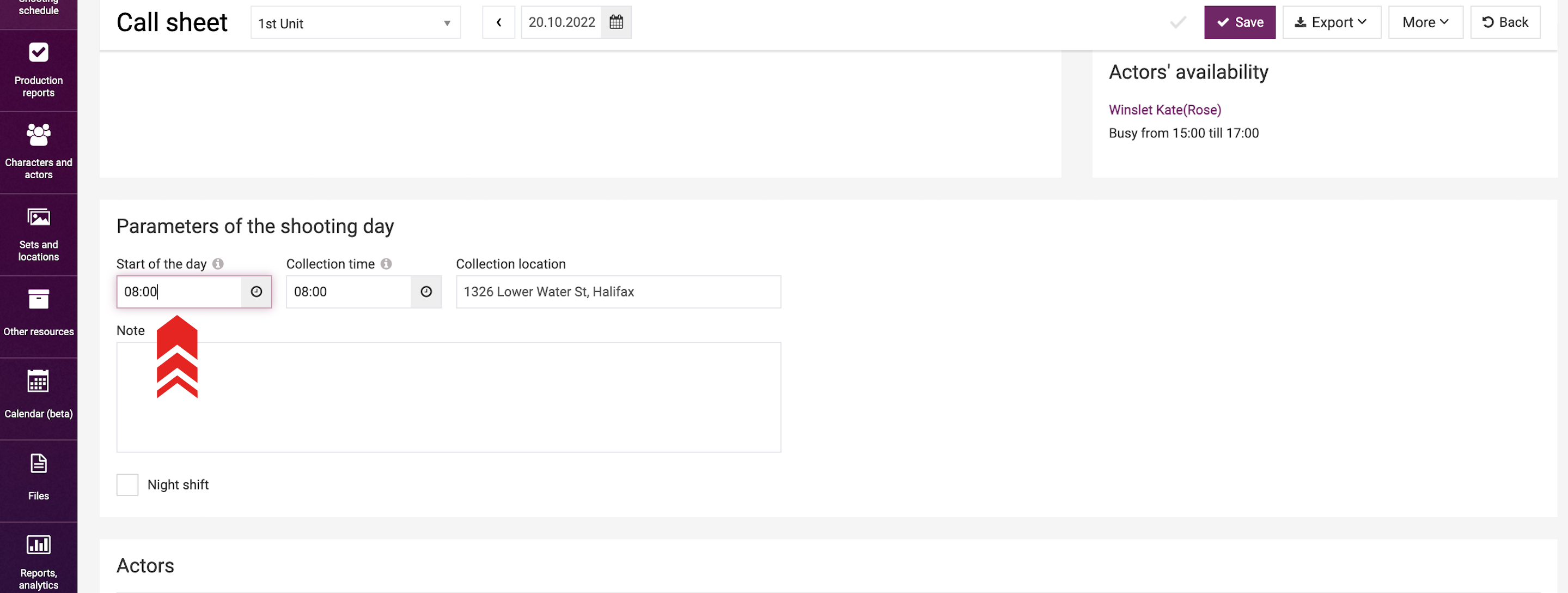Open the Characters and actors sidebar section
This screenshot has height=593, width=1568.
(38, 153)
